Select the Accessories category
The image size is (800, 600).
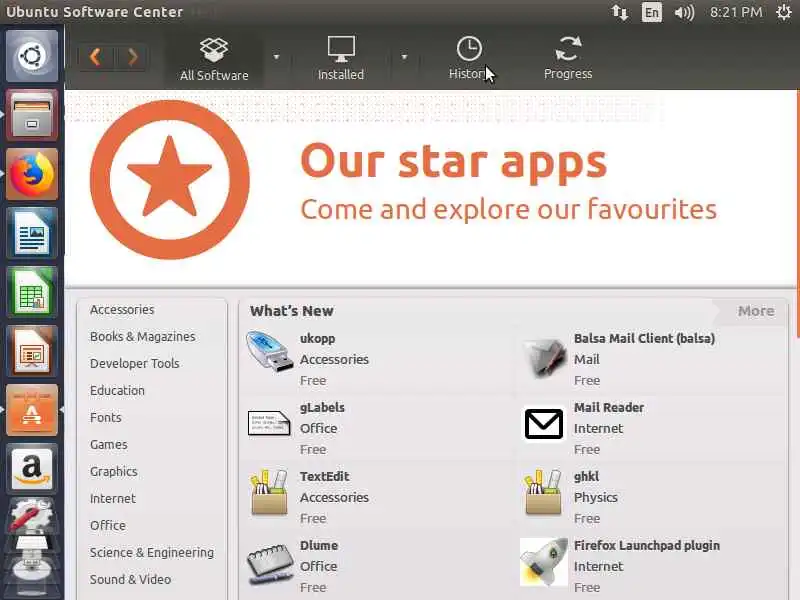[122, 310]
